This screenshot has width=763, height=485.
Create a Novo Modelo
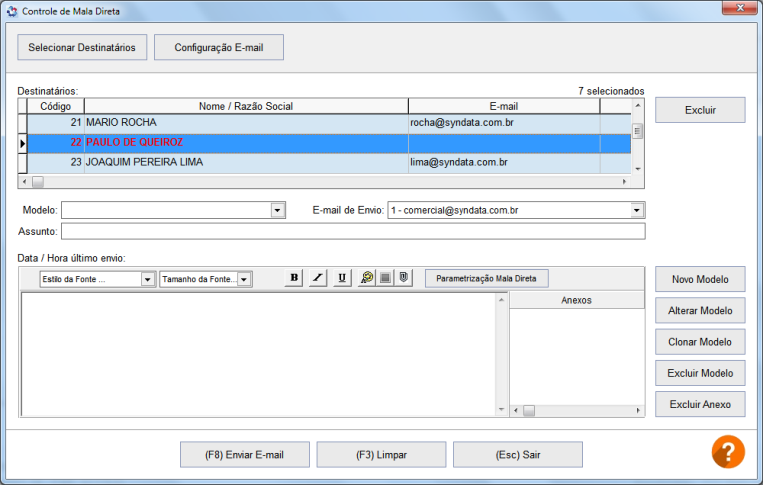tap(700, 279)
